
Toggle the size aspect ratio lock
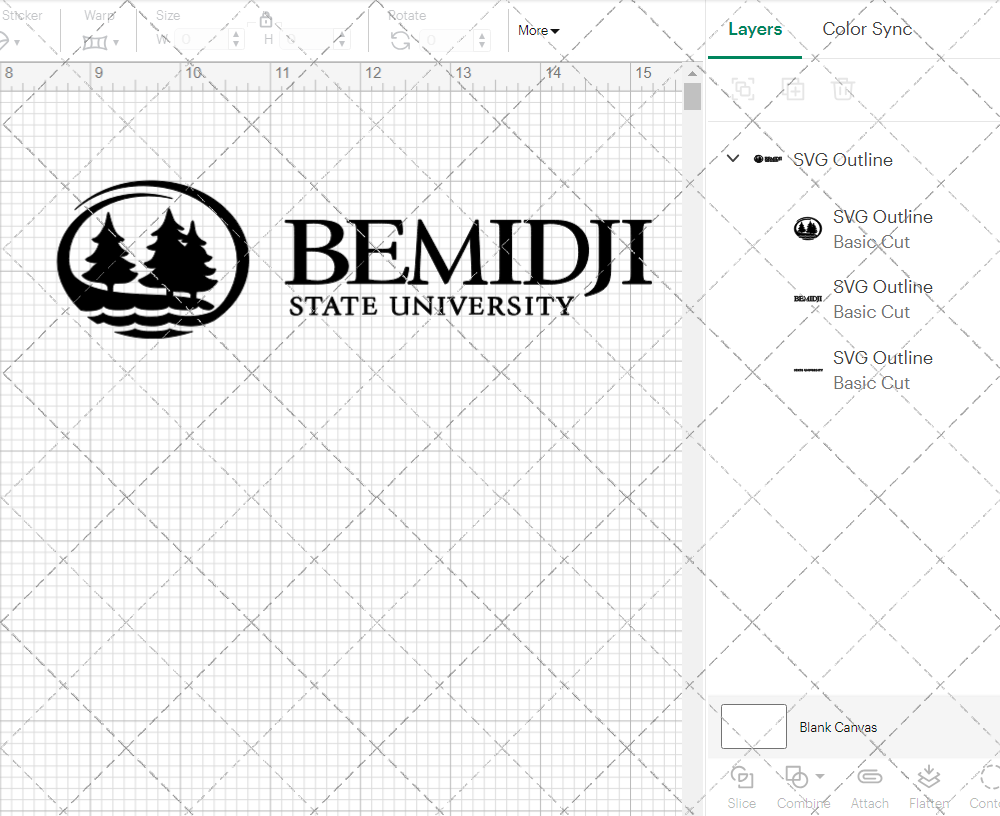click(x=266, y=19)
